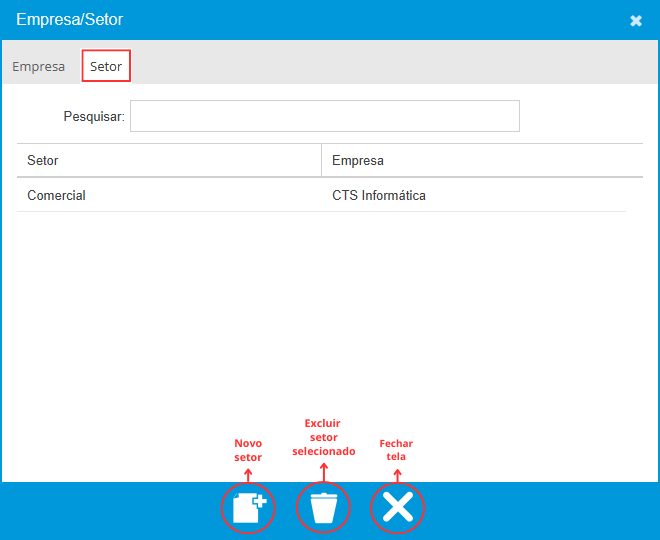This screenshot has height=540, width=660.
Task: Click the 'Excluir setor selecionado' annotation text
Action: coord(323,437)
